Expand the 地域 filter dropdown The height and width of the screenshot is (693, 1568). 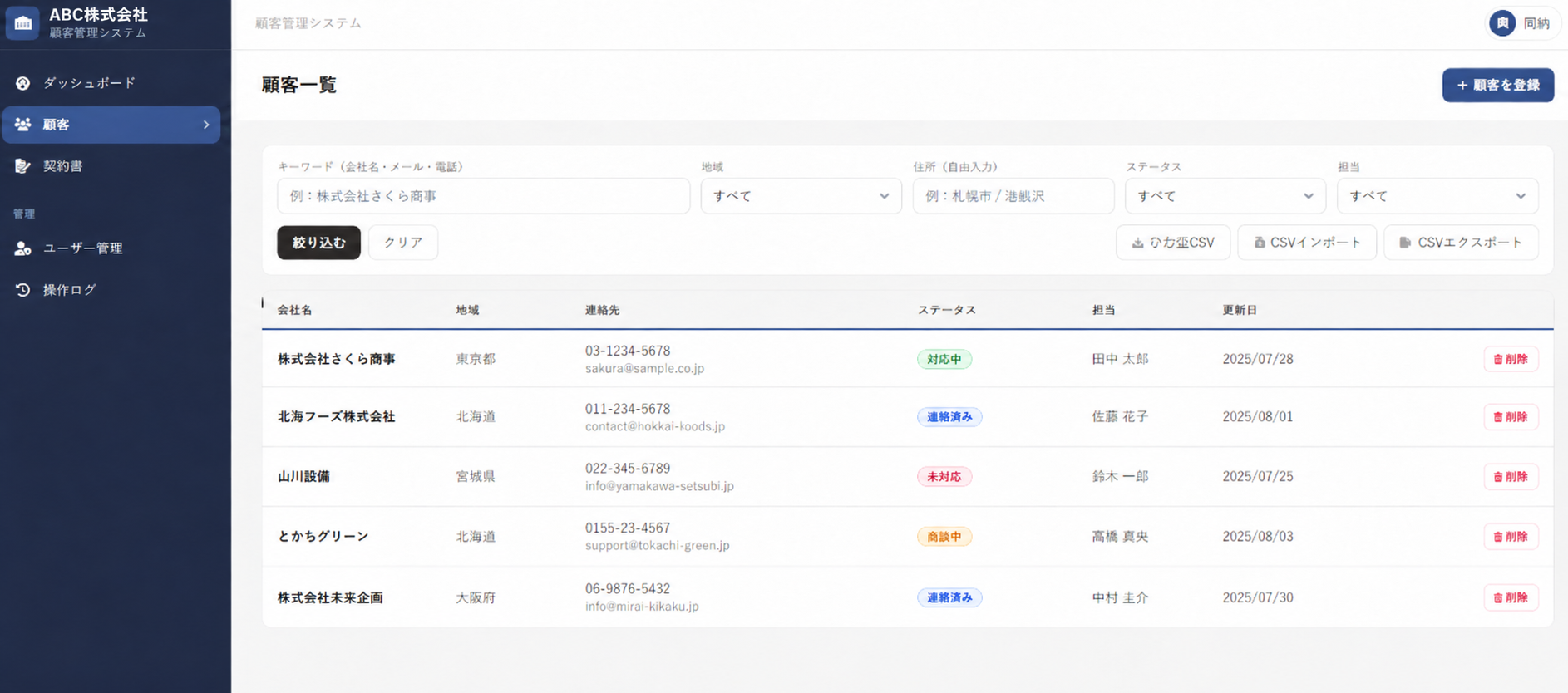[x=801, y=196]
